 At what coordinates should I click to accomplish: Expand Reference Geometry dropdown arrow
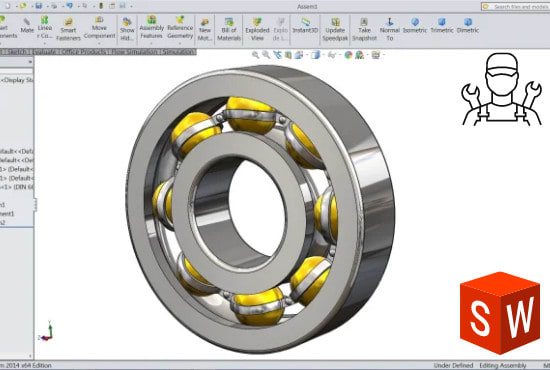click(180, 43)
